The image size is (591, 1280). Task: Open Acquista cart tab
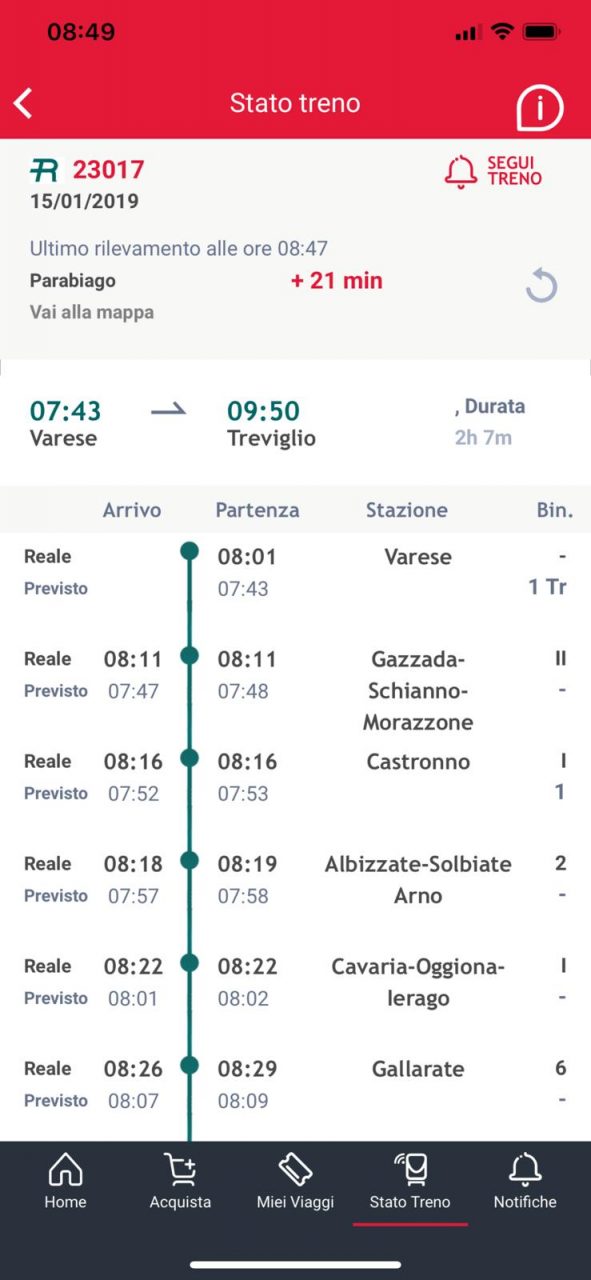[x=180, y=1181]
